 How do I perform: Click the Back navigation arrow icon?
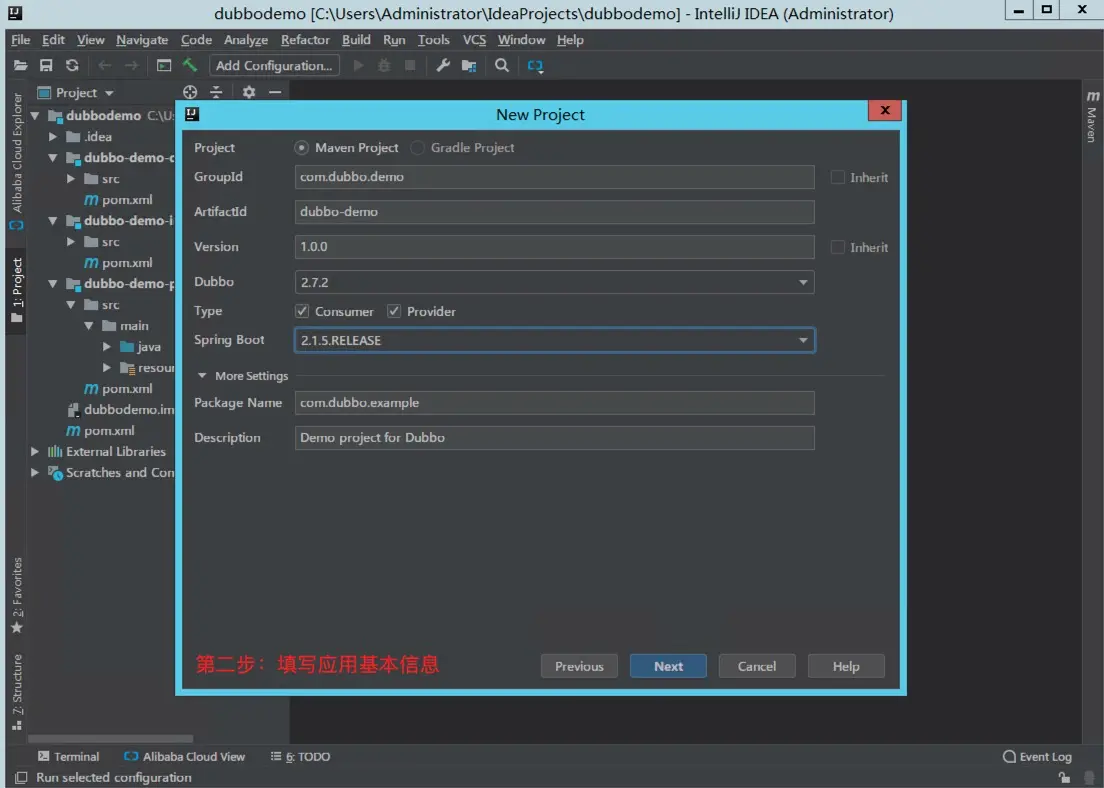[x=105, y=65]
